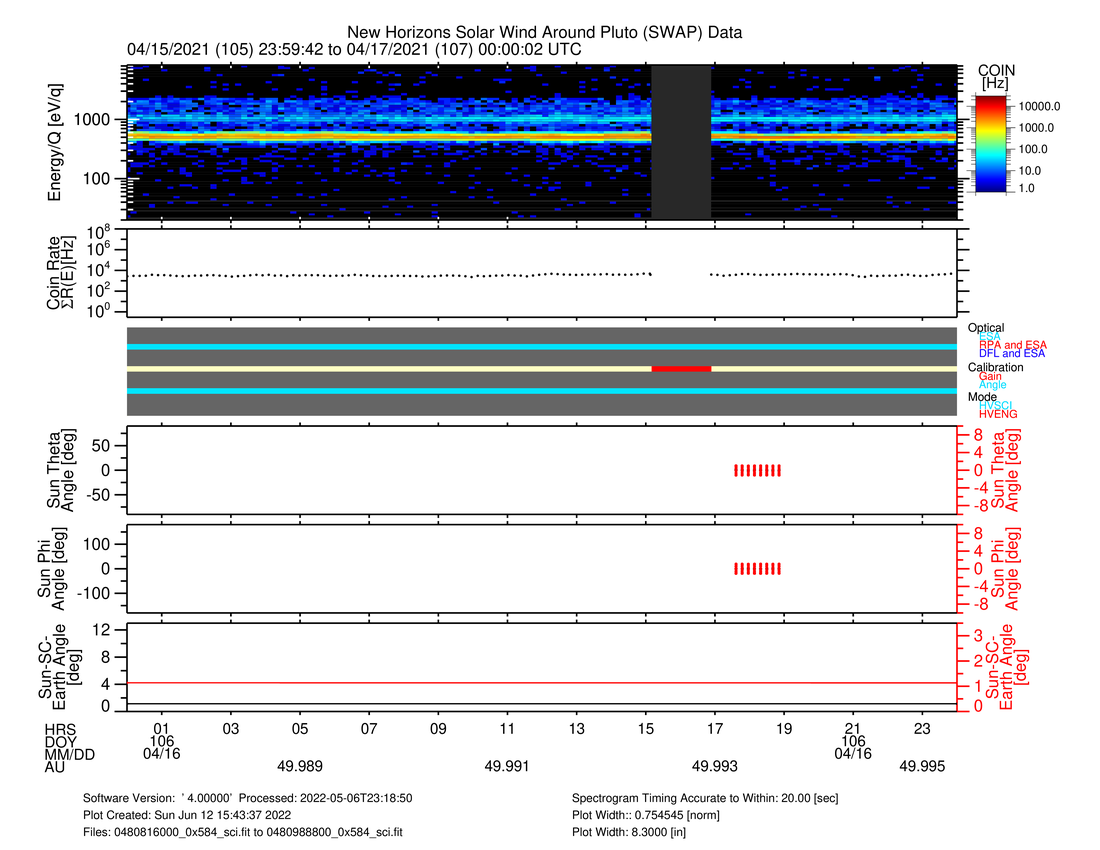The image size is (1100, 850).
Task: Click the red Sun-SC-Earth Angle line
Action: point(540,683)
